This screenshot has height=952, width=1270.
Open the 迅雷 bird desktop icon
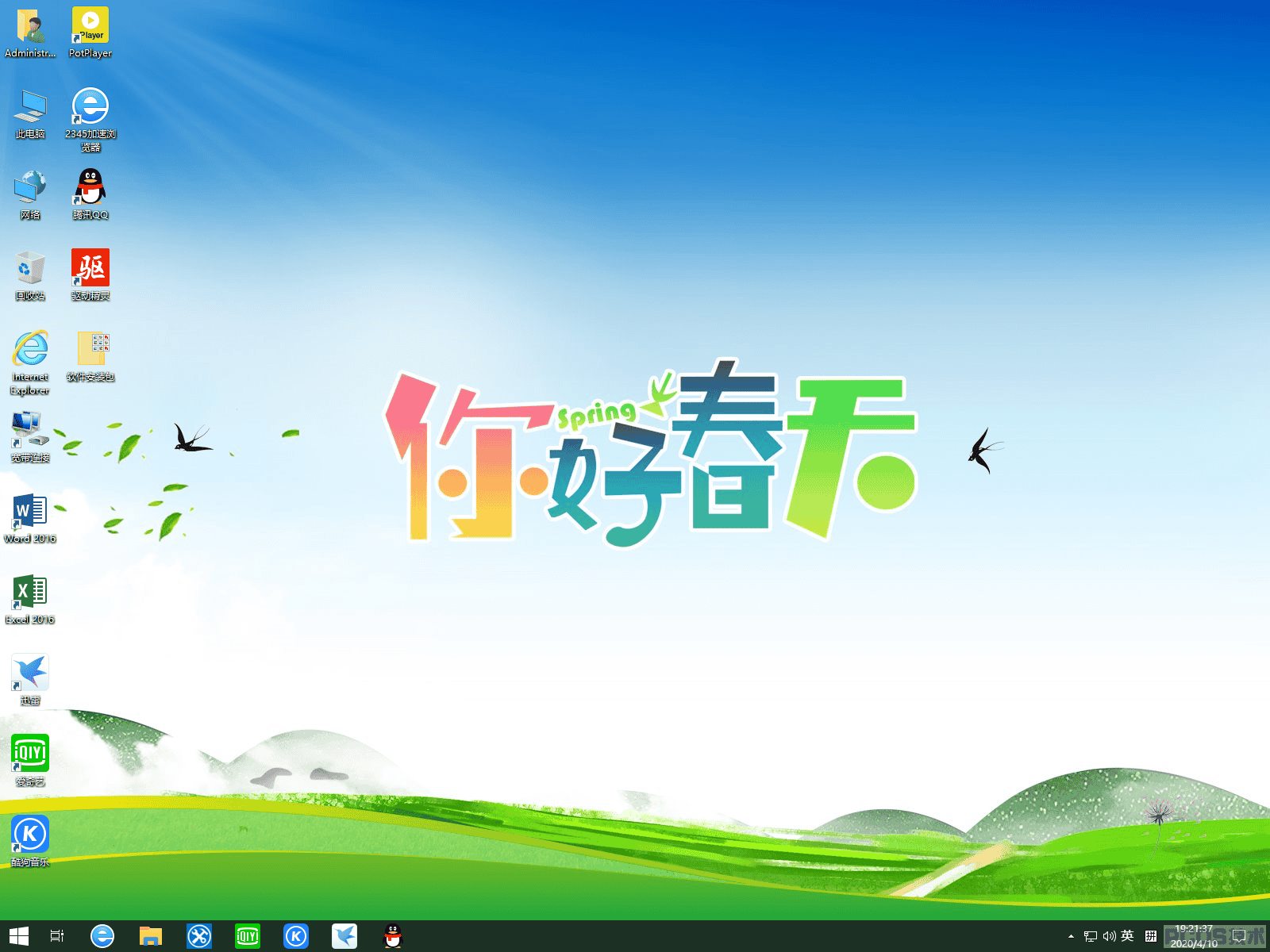(30, 679)
